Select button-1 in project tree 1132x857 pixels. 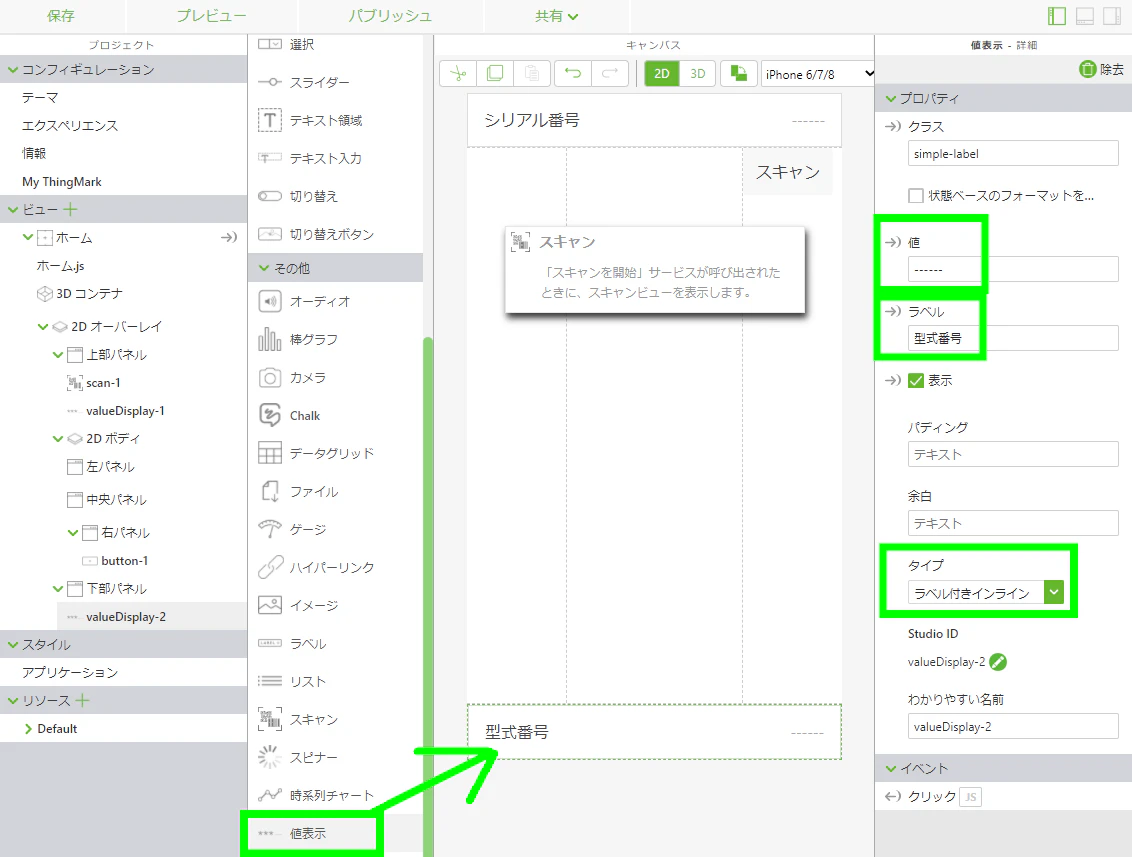click(125, 561)
